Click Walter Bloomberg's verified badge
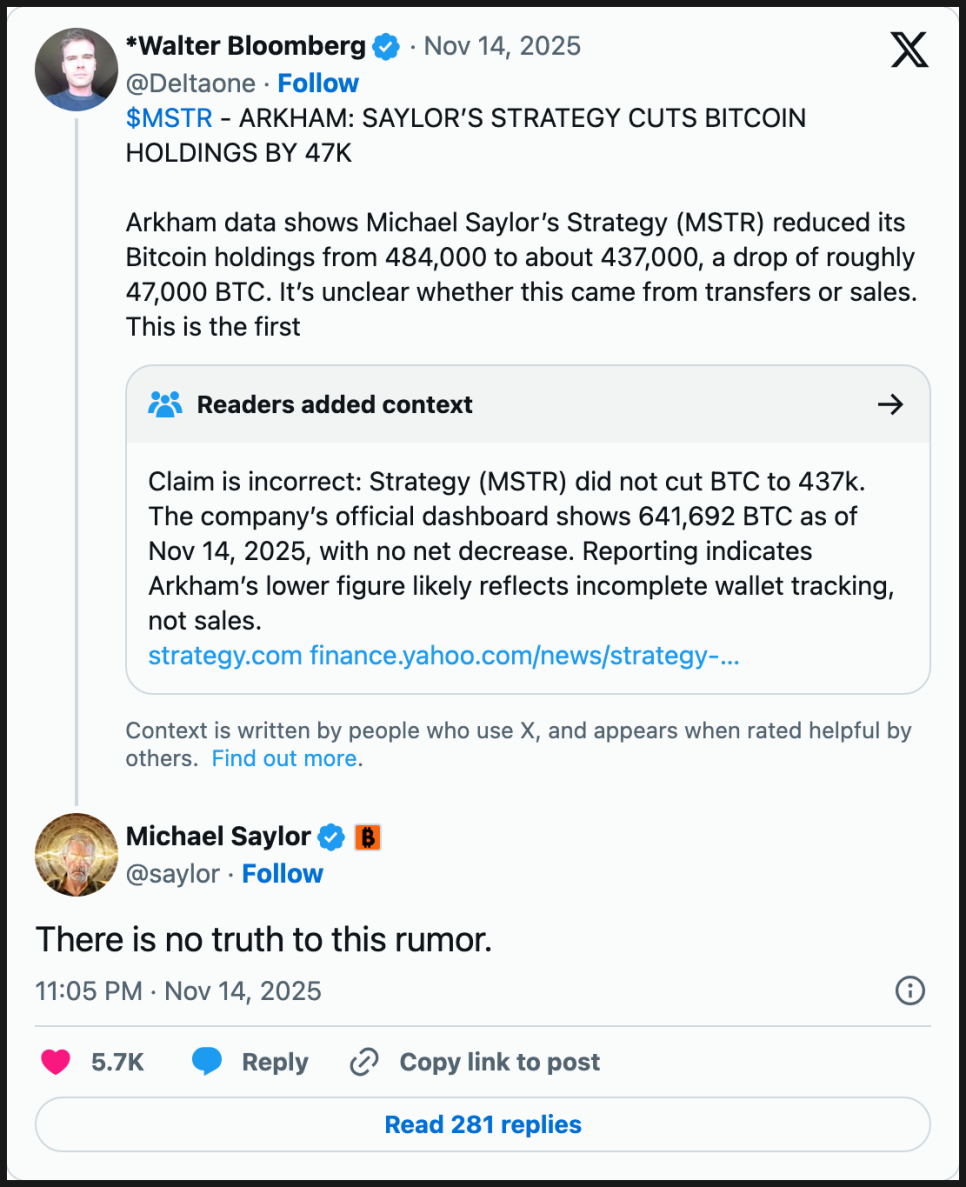The height and width of the screenshot is (1187, 966). [x=386, y=47]
